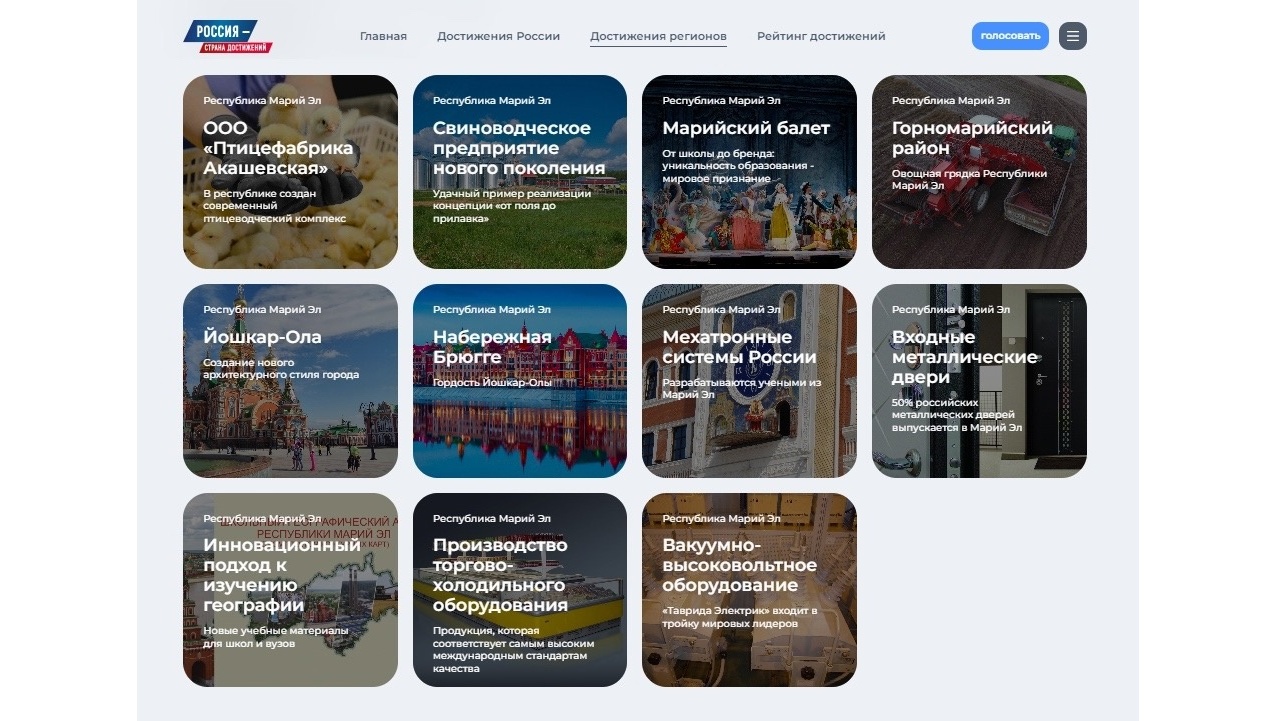Open the Вакуумно-высоковольтное оборудование card
This screenshot has width=1276, height=721.
[x=749, y=590]
